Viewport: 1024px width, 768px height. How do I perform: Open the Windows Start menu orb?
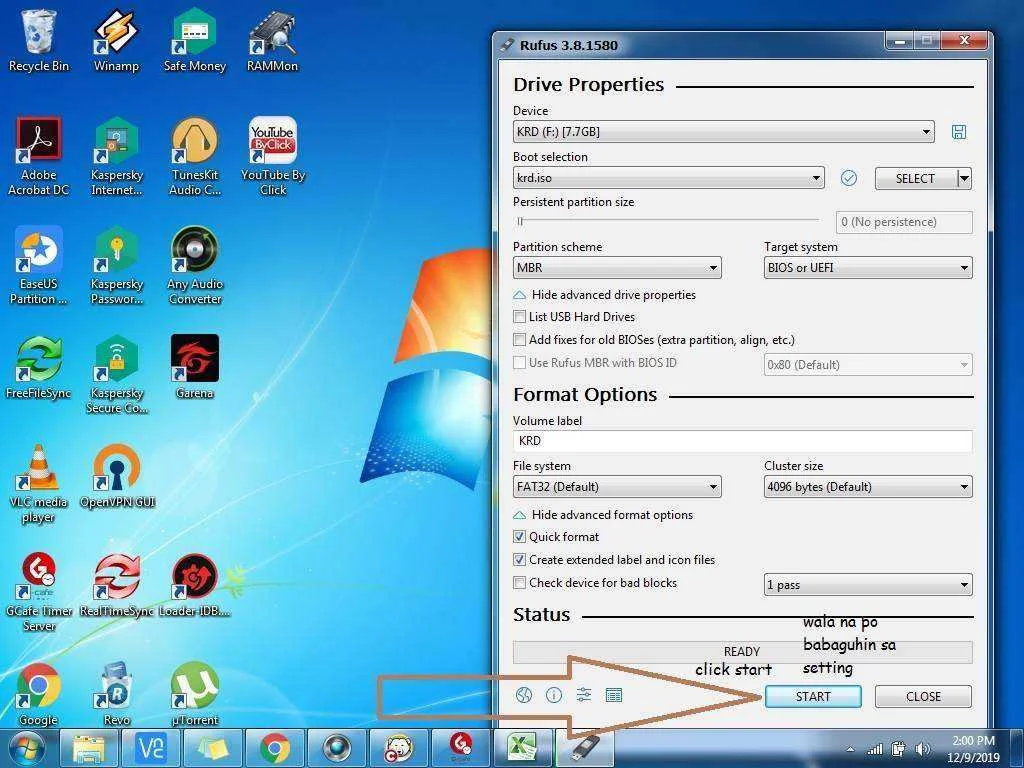(x=26, y=748)
